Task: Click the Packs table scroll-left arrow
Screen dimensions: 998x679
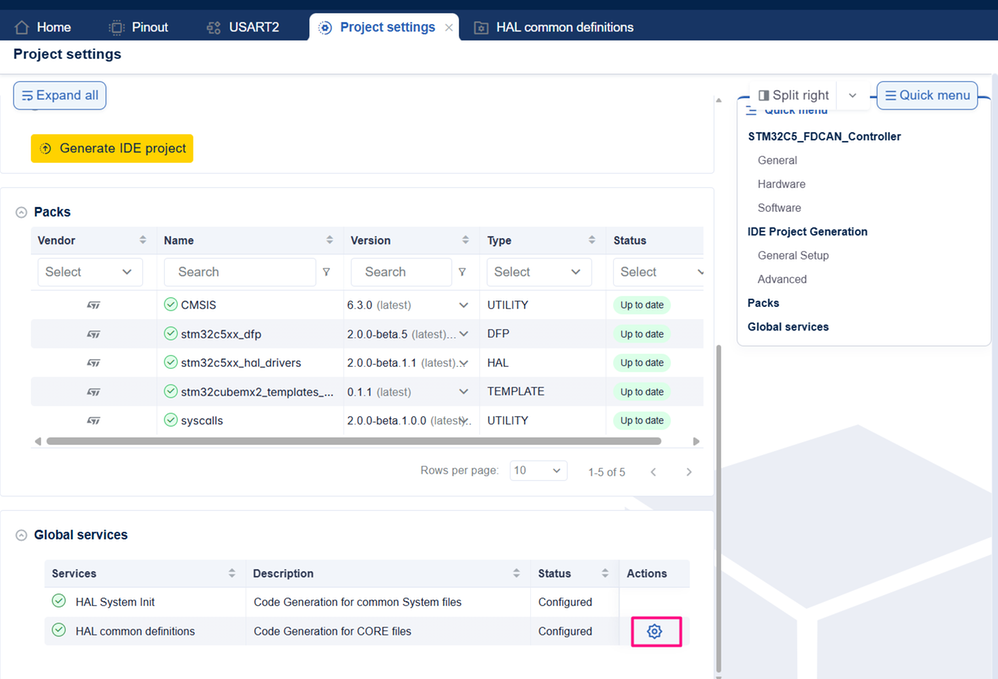Action: pyautogui.click(x=38, y=441)
